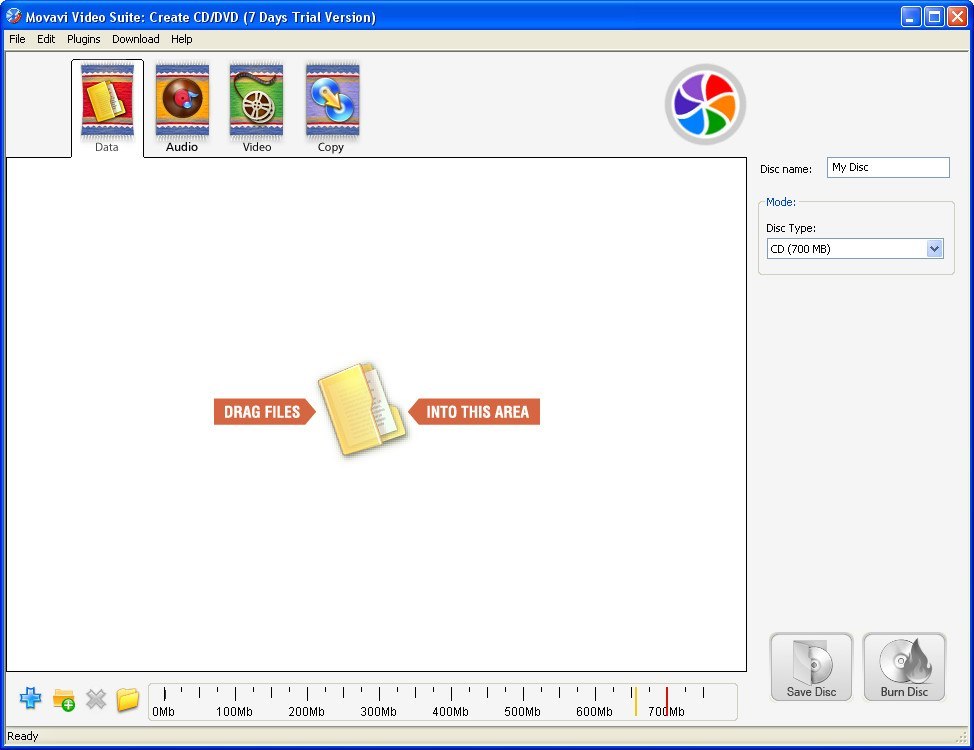Expand the Disc Type selection arrow
Screen dimensions: 974x750
933,248
